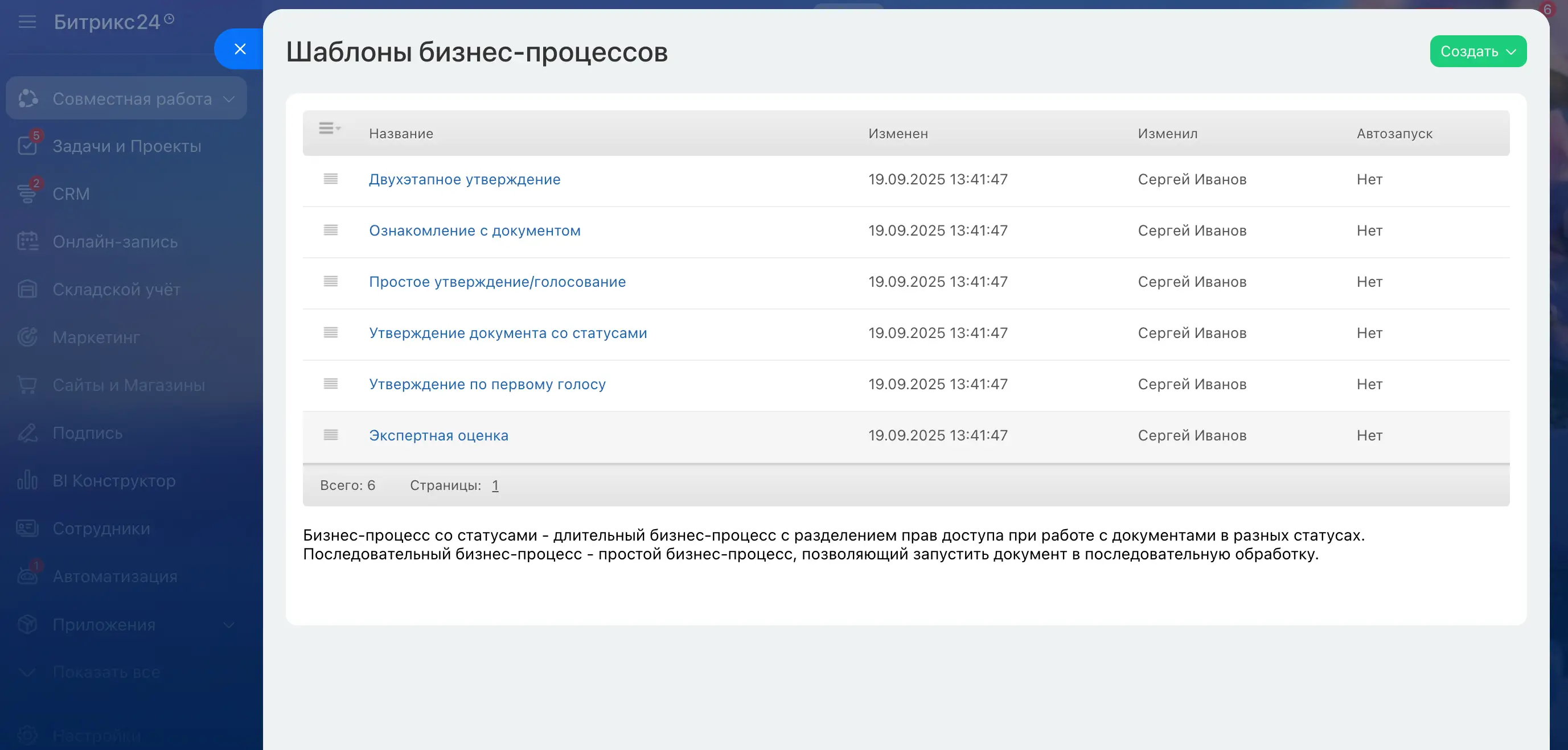The height and width of the screenshot is (750, 1568).
Task: Open Маркетинг from the sidebar
Action: (96, 337)
